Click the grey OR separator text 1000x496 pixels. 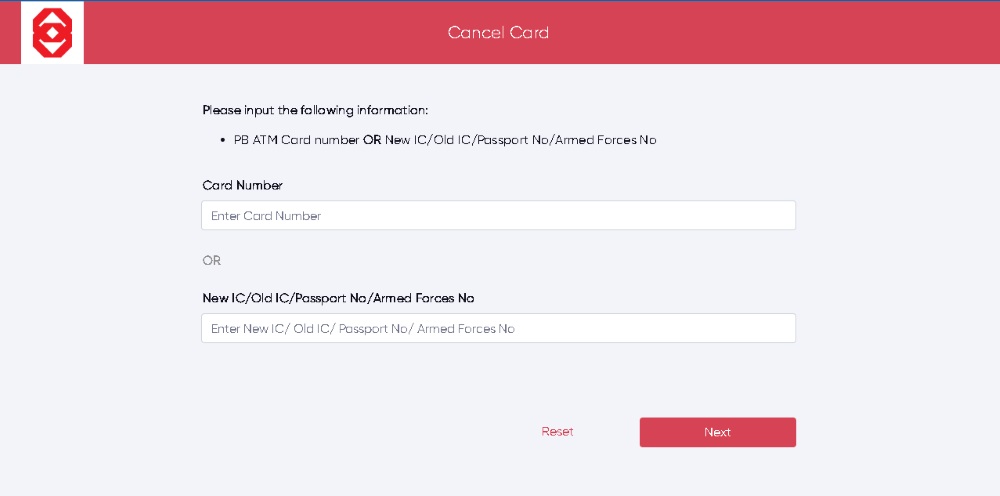(212, 261)
